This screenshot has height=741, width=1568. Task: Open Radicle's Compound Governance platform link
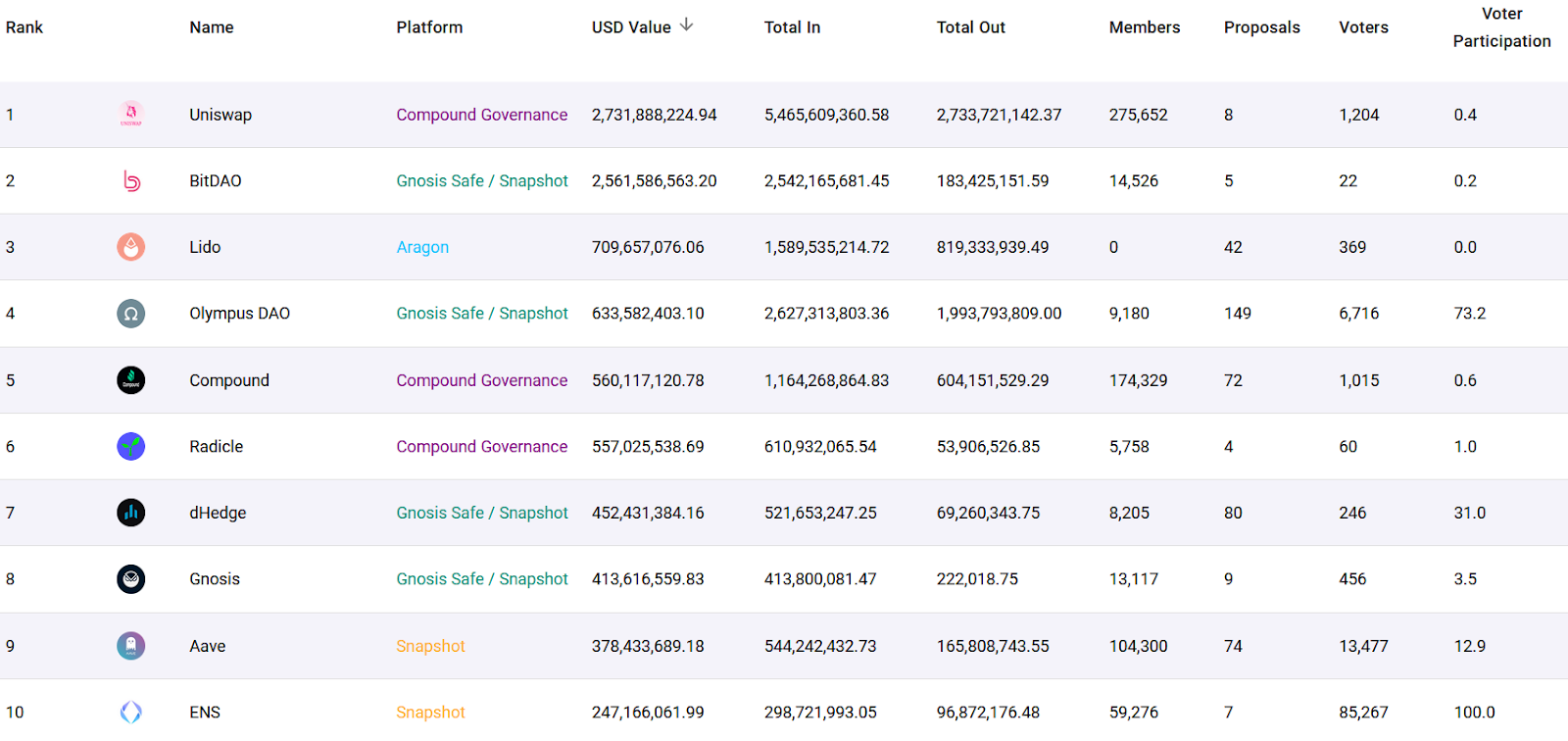point(481,446)
